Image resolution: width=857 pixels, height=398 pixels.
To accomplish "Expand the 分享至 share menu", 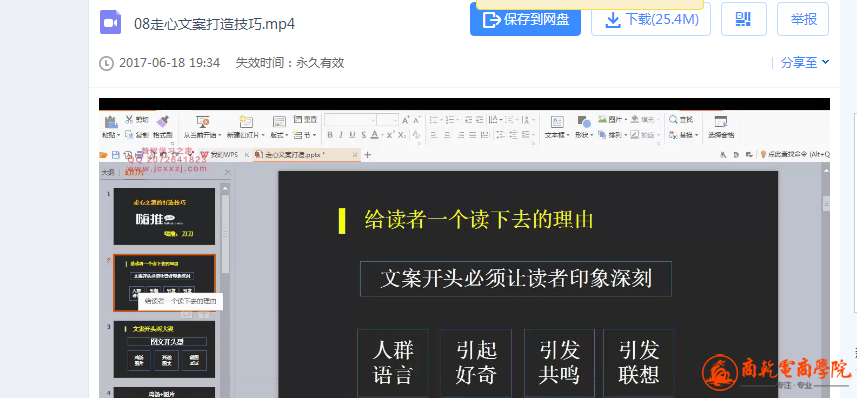I will 805,63.
